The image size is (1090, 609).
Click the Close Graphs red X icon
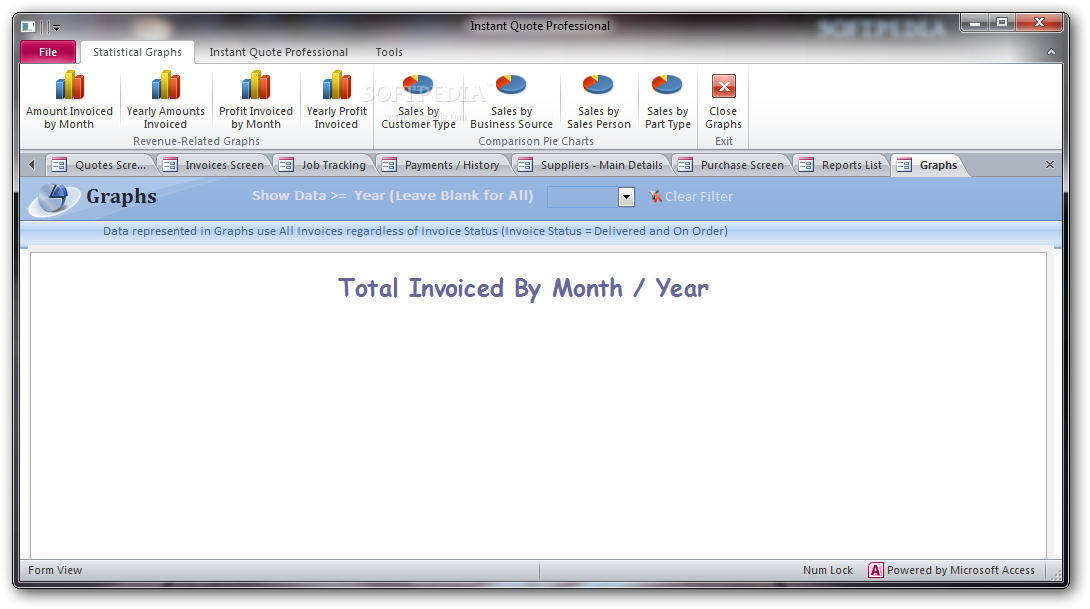(724, 86)
